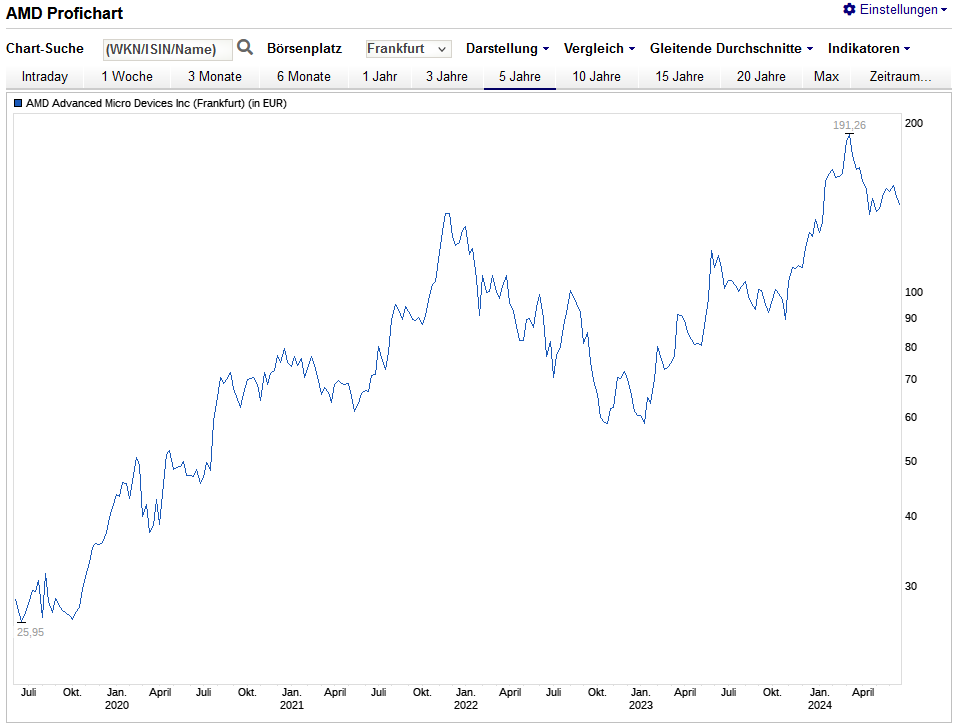Select the 1 Woche timeframe
The width and height of the screenshot is (956, 727).
[127, 77]
